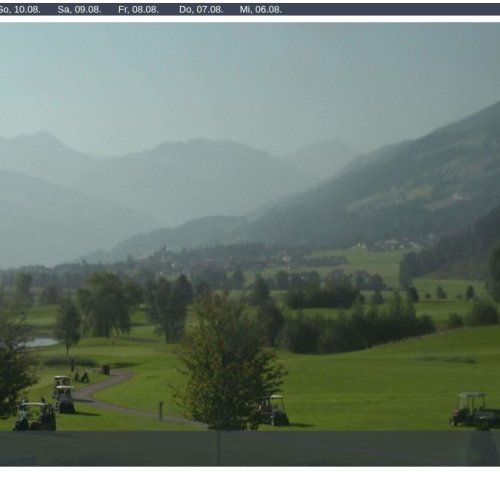
Task: Click the golf course webcam image
Action: (x=250, y=244)
